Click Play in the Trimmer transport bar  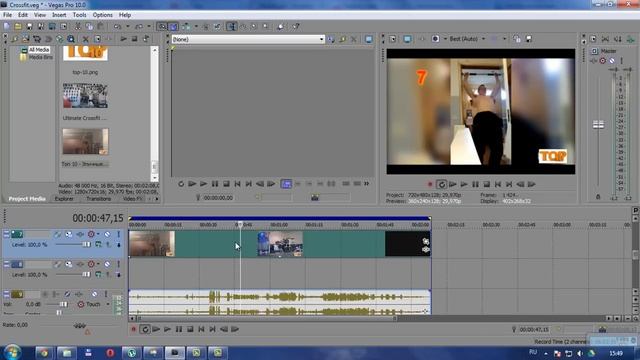[x=203, y=184]
